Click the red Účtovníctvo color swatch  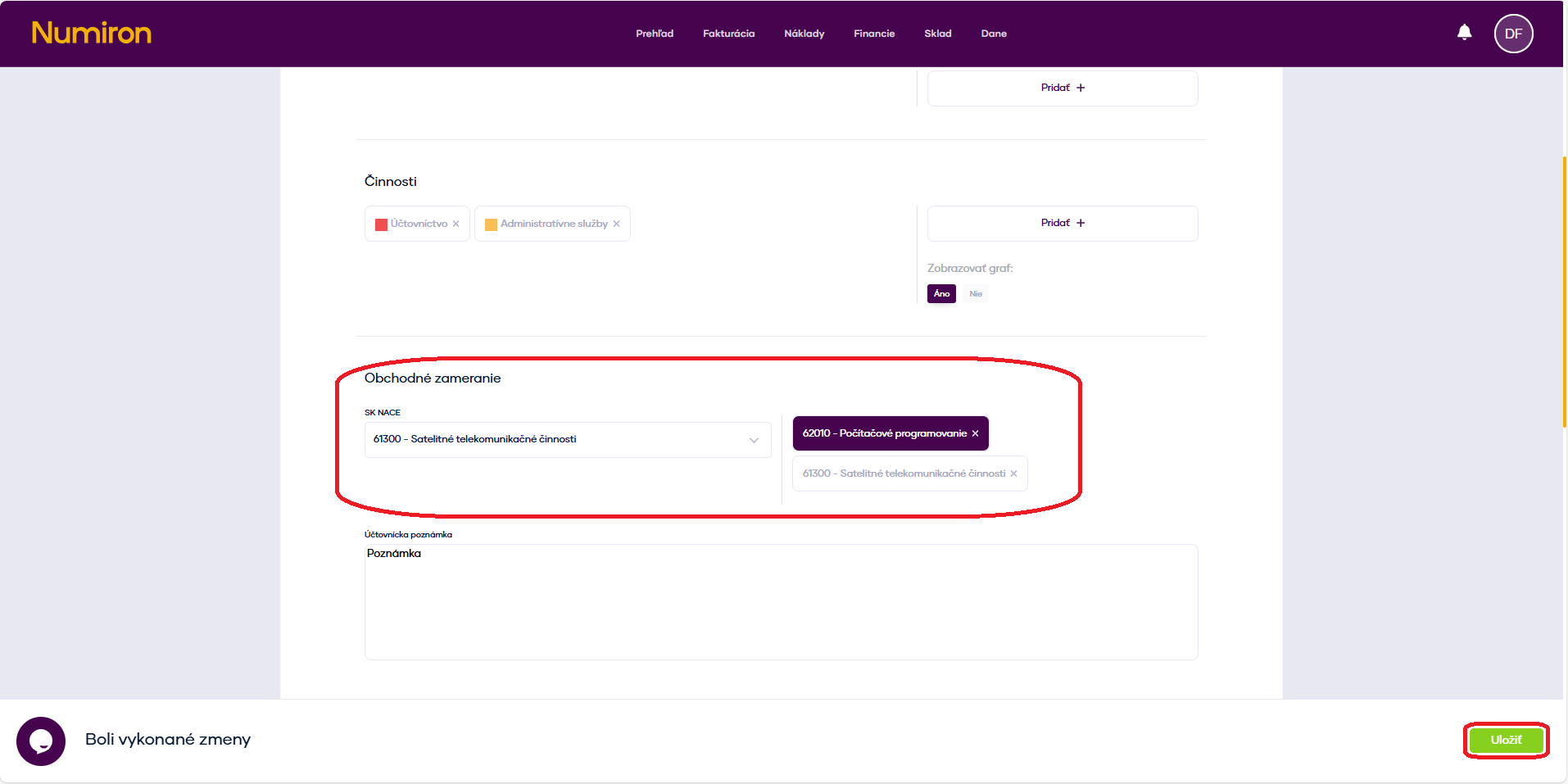click(381, 224)
